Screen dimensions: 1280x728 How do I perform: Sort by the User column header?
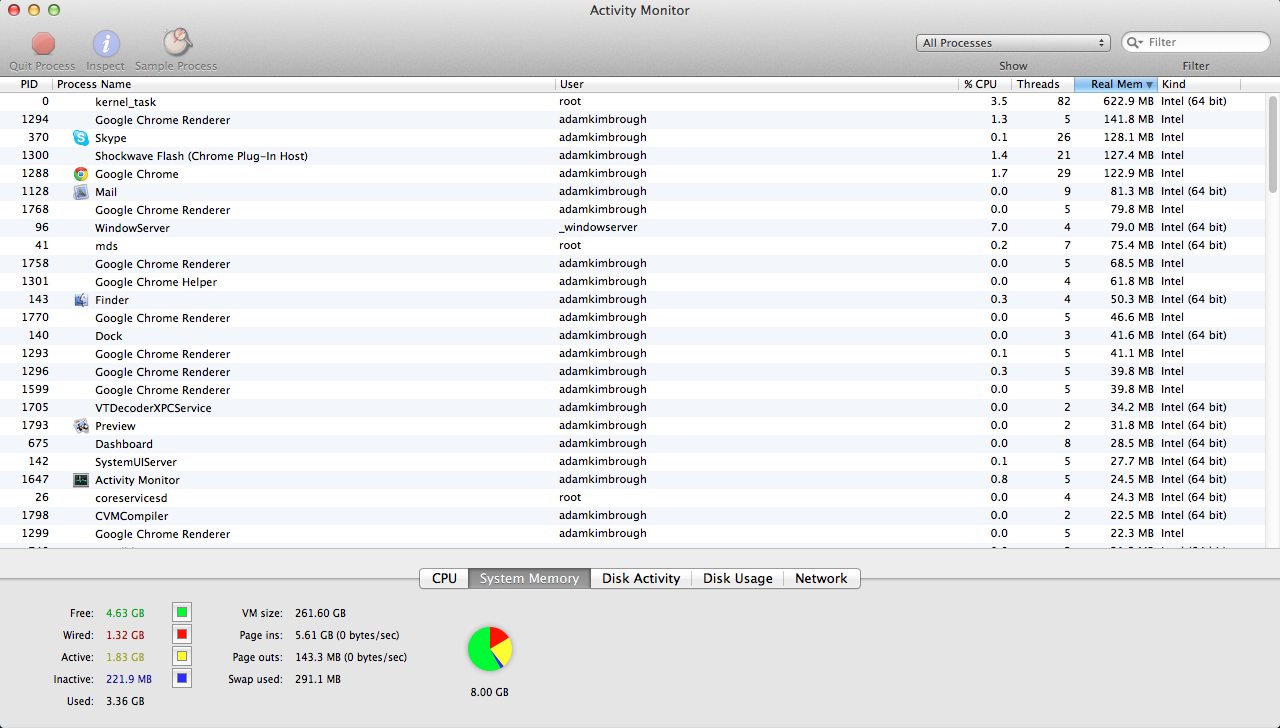[757, 84]
